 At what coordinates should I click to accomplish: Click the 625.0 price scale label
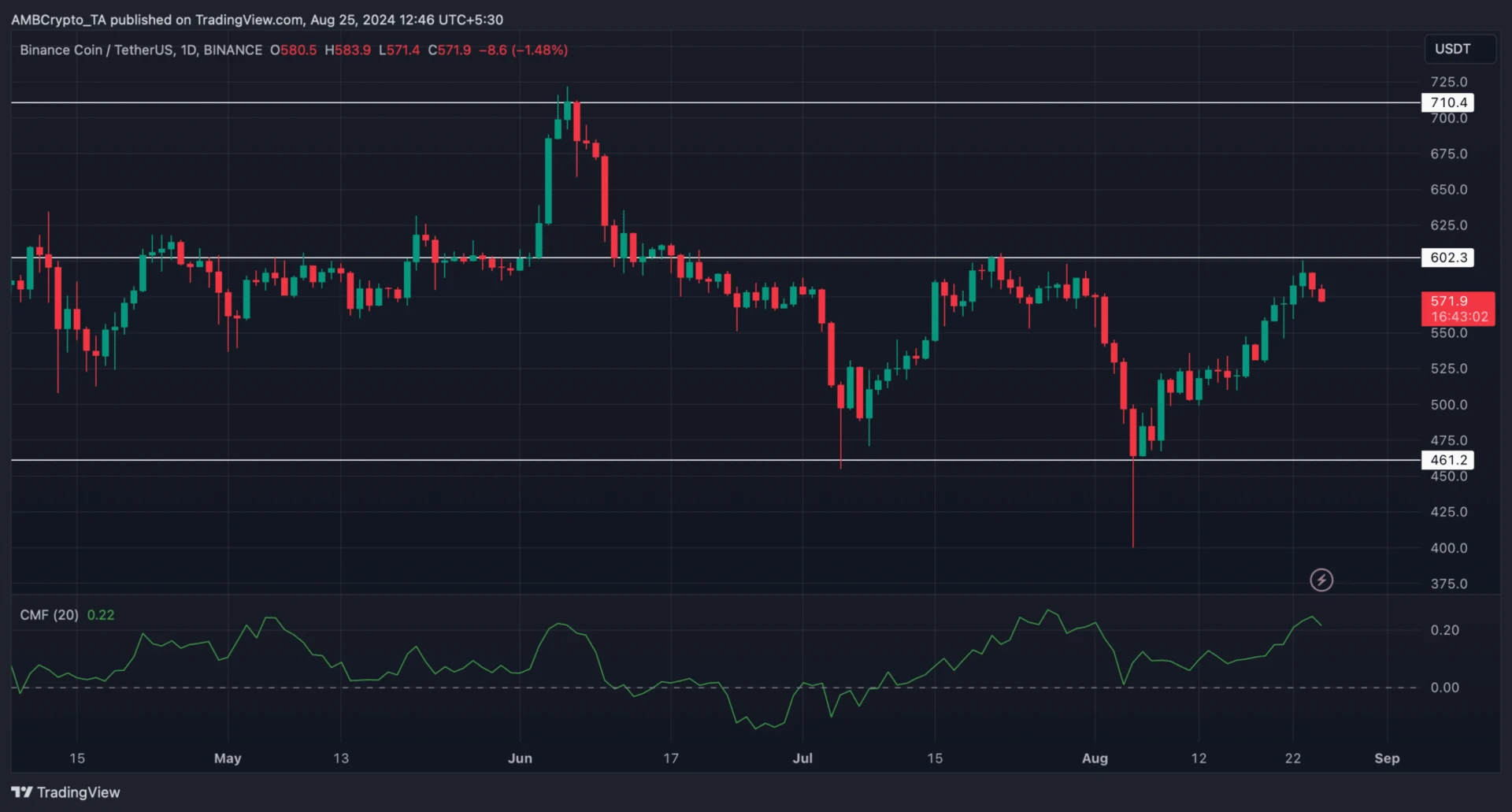click(x=1449, y=225)
